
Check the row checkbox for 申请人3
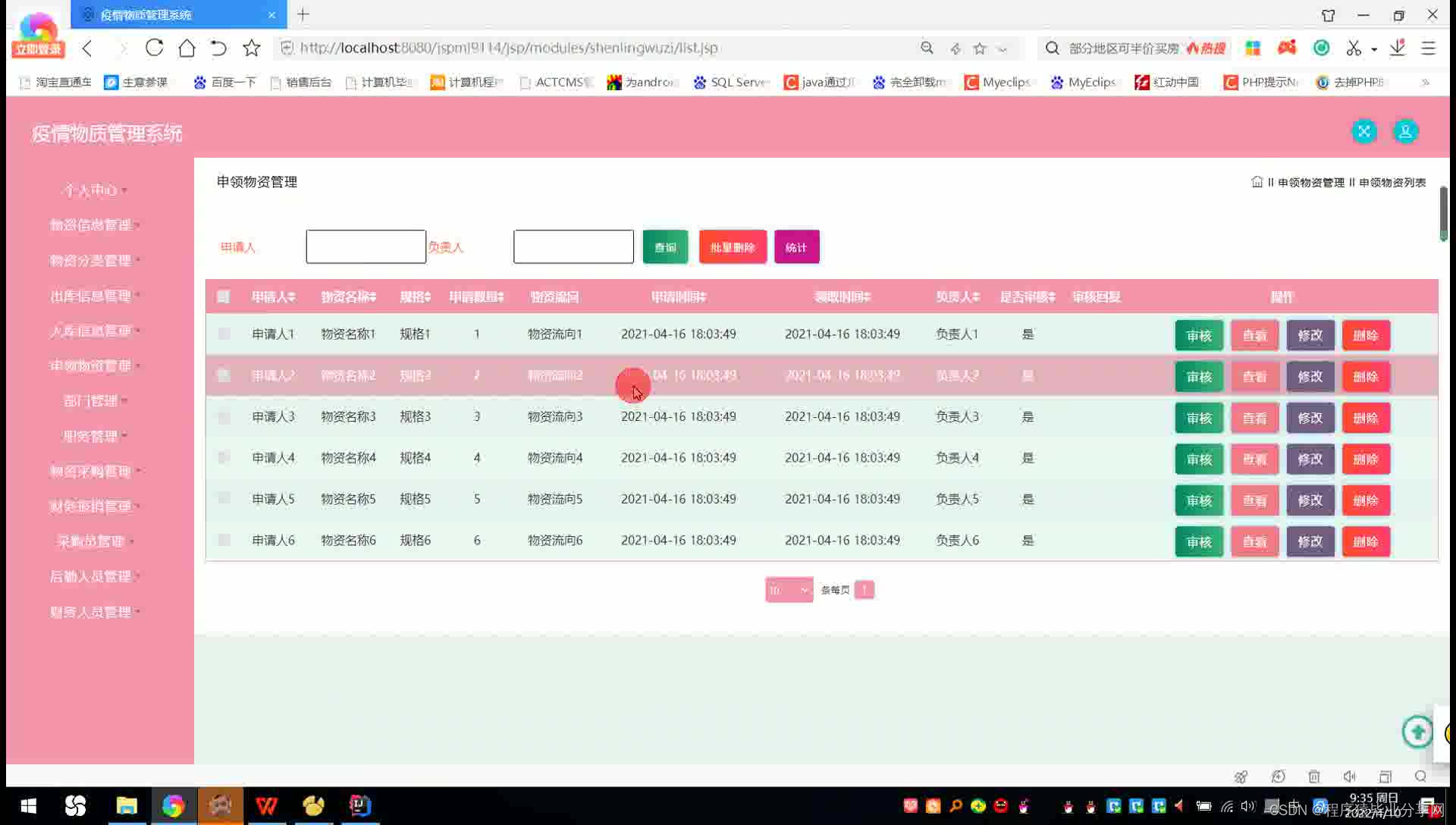[223, 416]
